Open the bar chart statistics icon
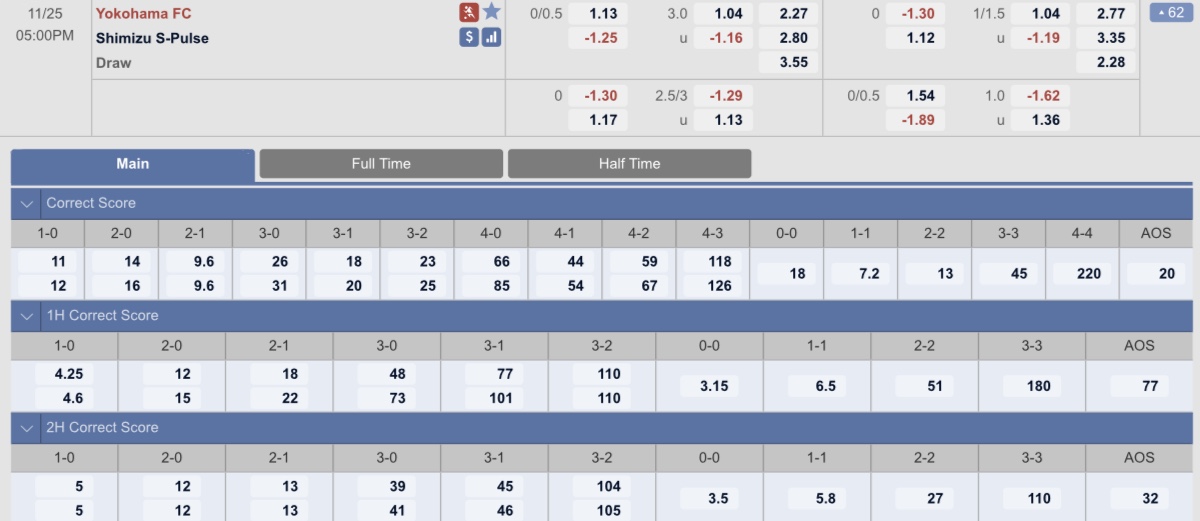Viewport: 1200px width, 521px height. point(491,38)
